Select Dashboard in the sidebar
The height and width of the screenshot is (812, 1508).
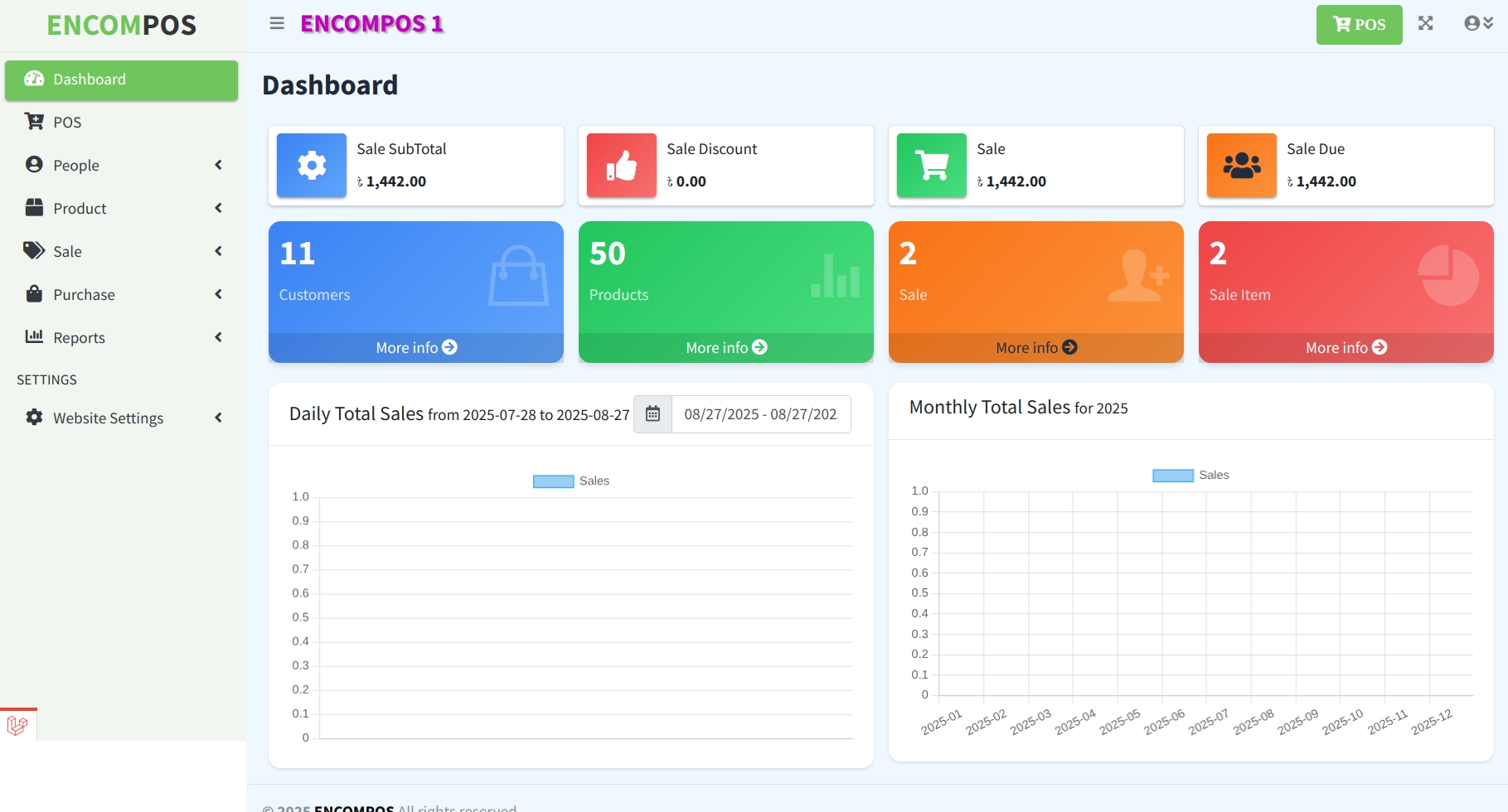122,80
